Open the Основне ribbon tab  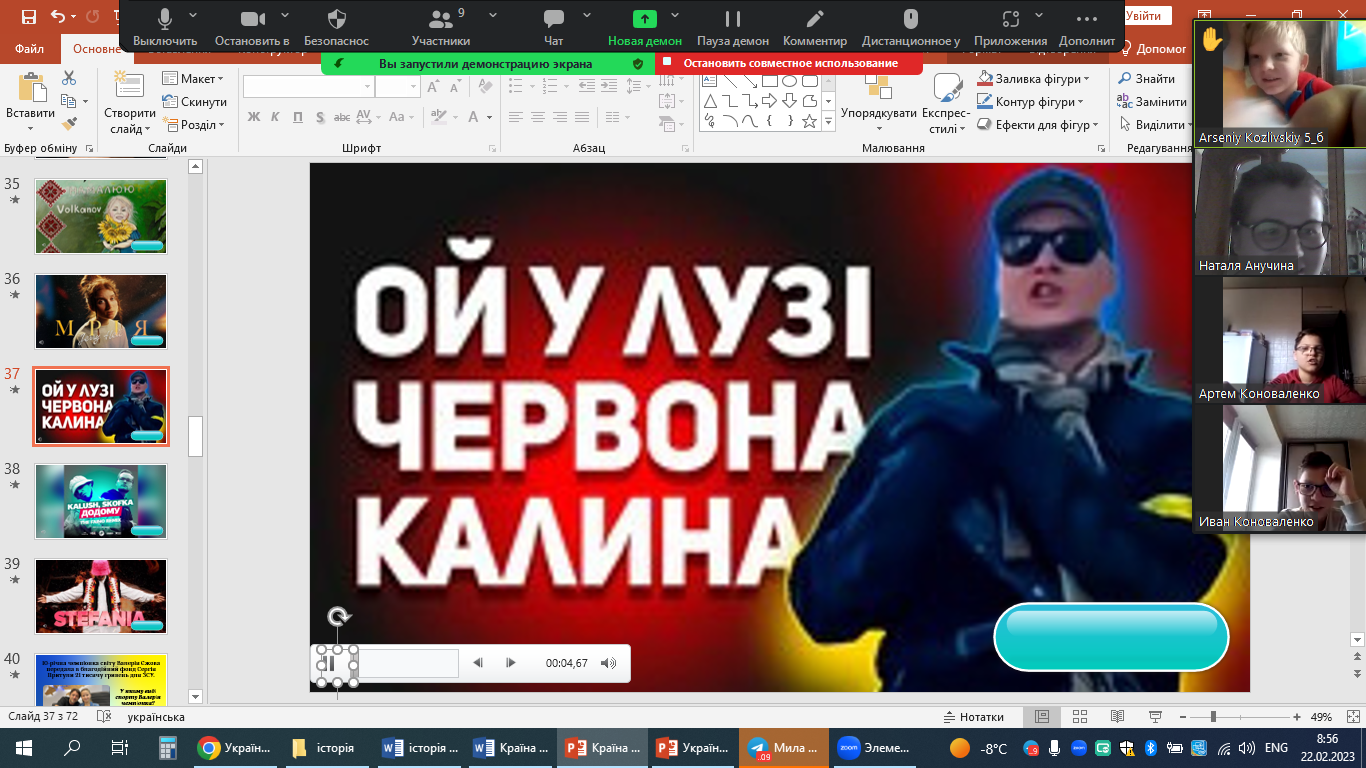point(97,48)
